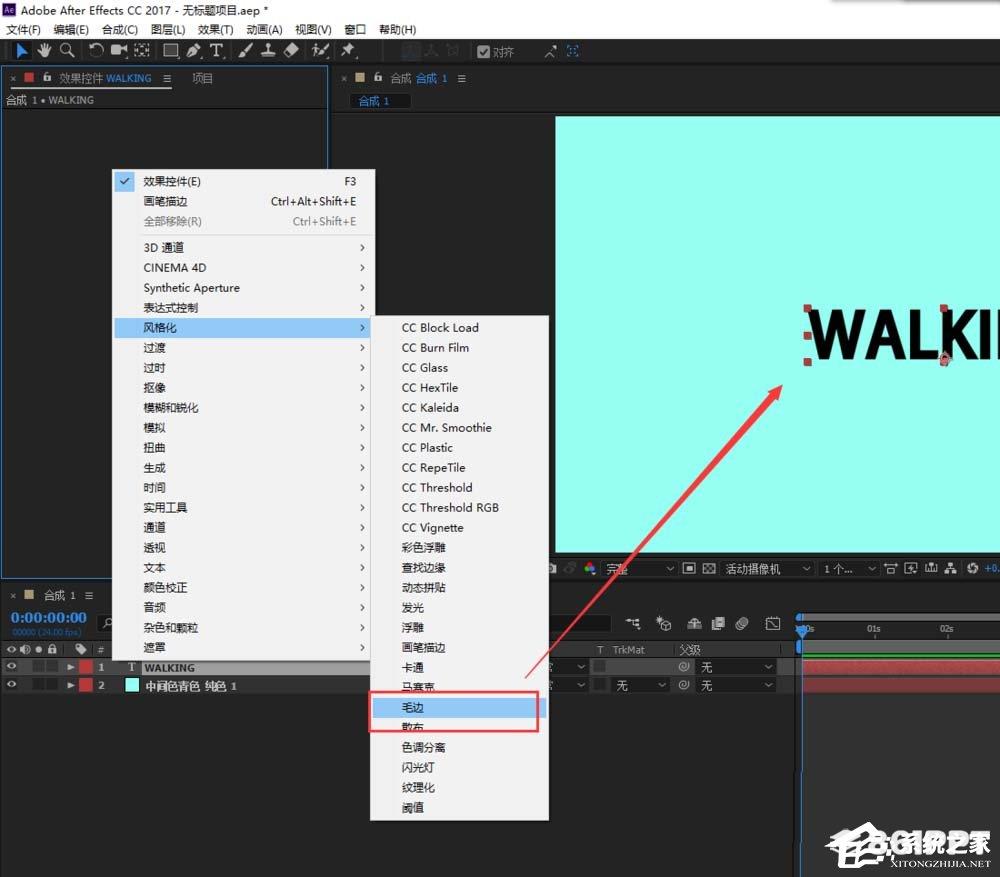
Task: Open the composition flowchart icon
Action: tap(950, 568)
